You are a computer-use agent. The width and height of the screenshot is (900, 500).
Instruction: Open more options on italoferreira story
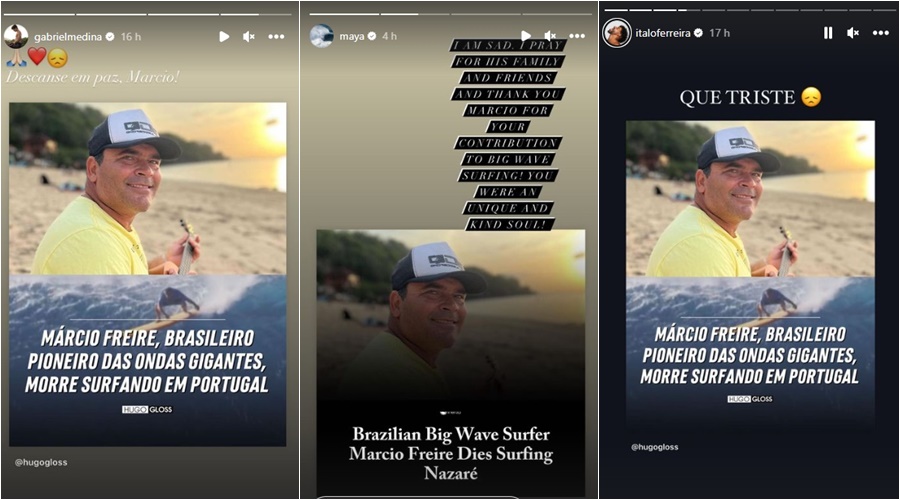point(880,33)
